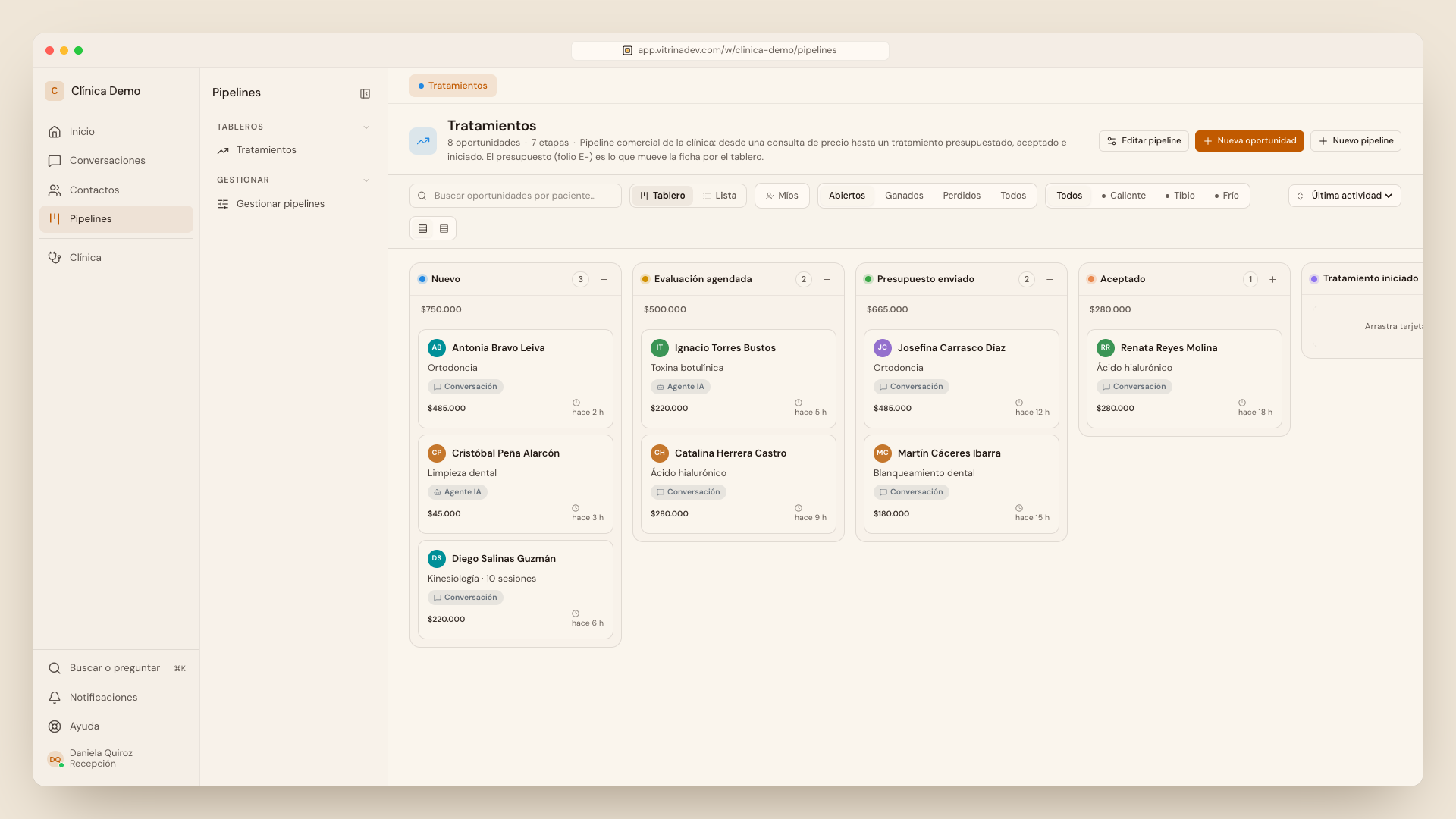Add opportunity to Nuevo column
This screenshot has width=1456, height=819.
(x=604, y=280)
